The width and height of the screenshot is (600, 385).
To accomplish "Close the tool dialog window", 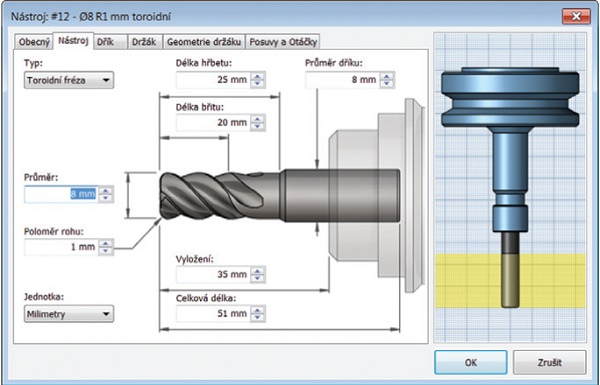I will 576,16.
